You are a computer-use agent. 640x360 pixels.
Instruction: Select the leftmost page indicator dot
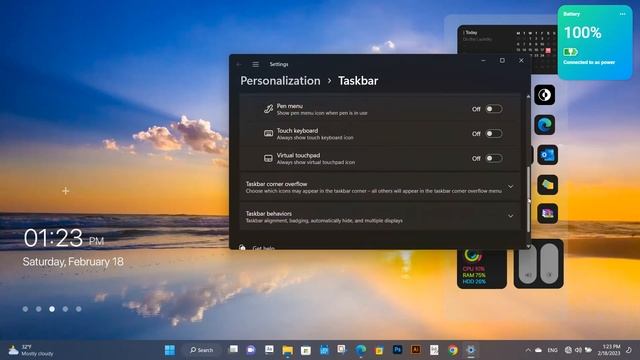point(25,309)
